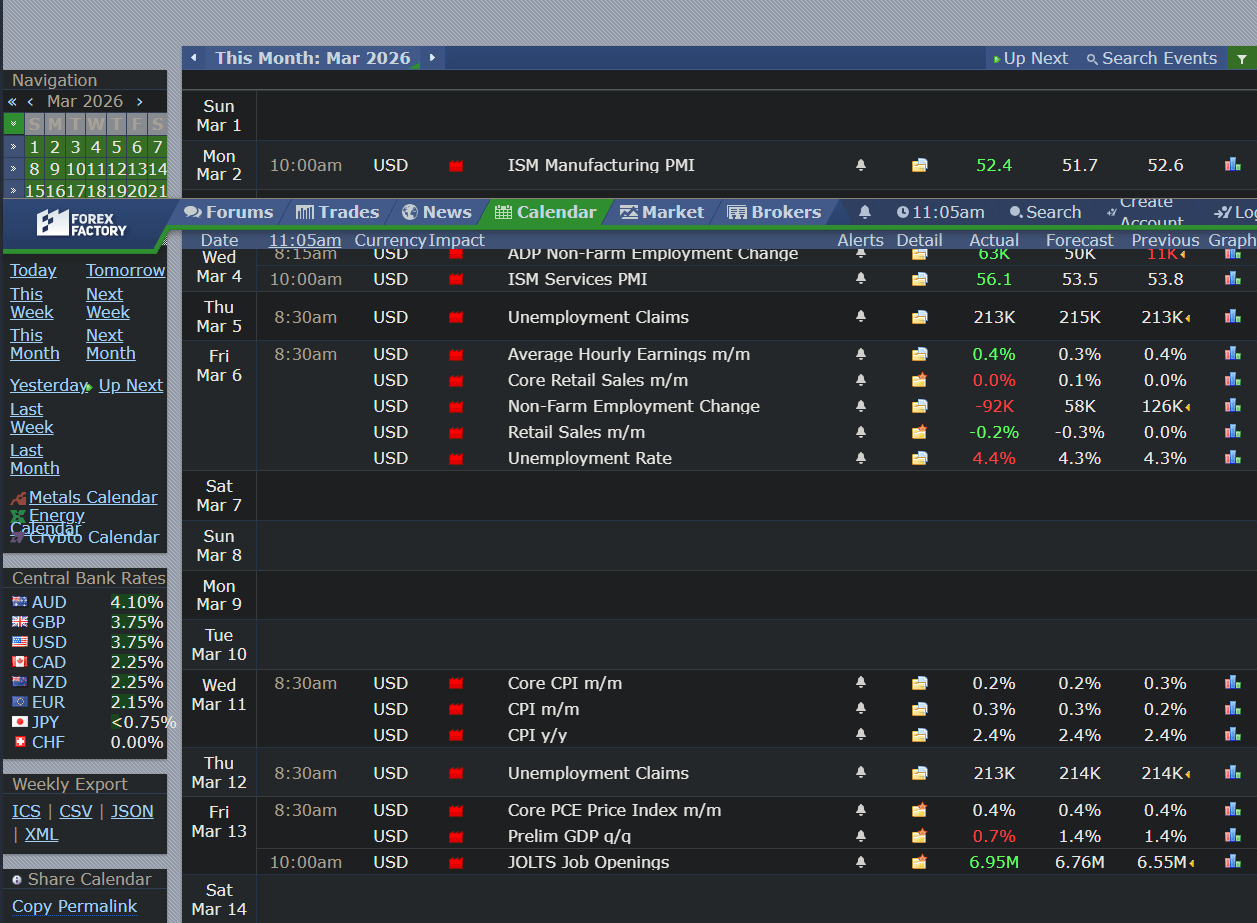
Task: Download the CSV weekly export
Action: click(75, 811)
